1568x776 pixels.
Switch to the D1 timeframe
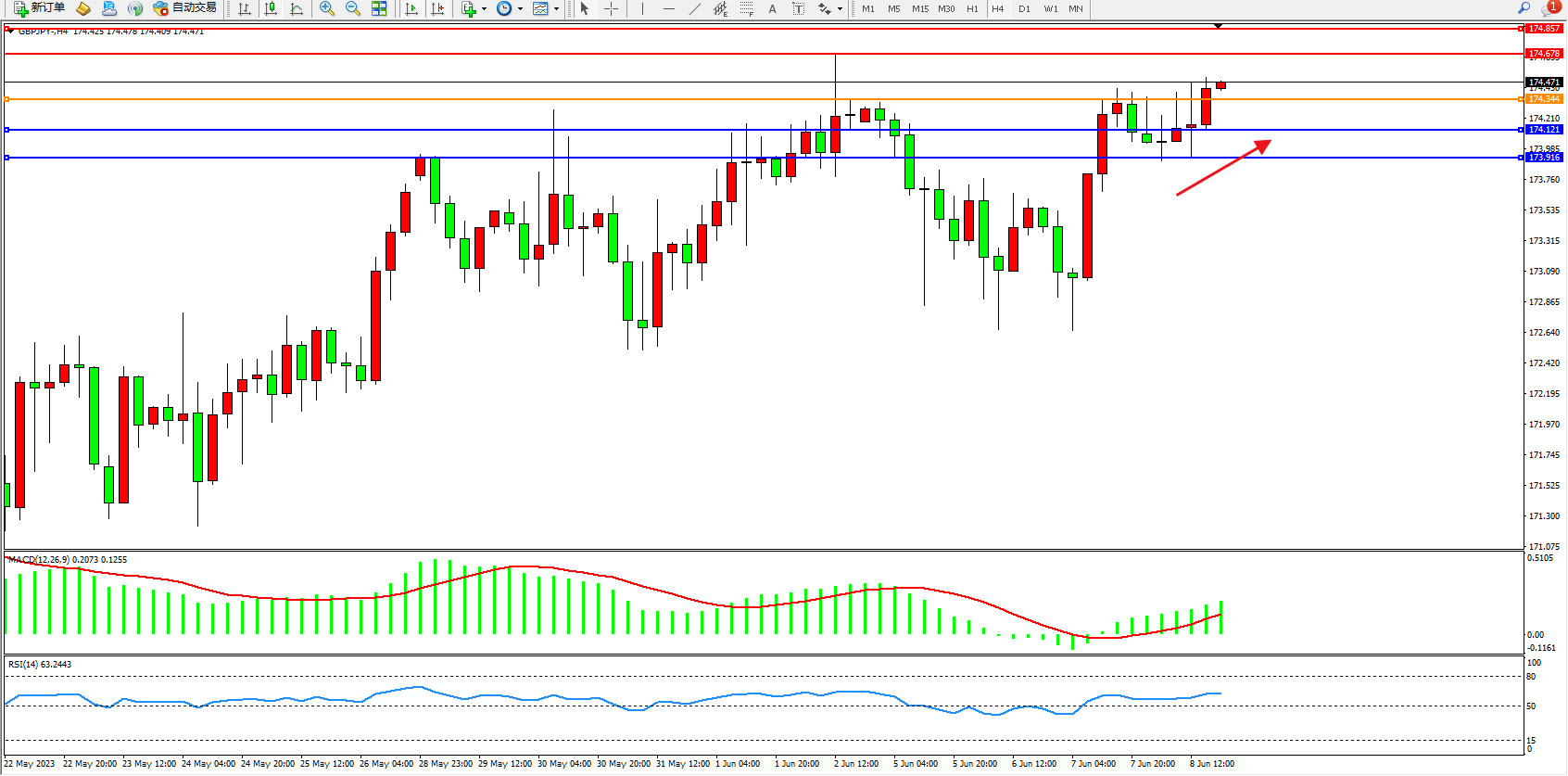[x=1024, y=9]
